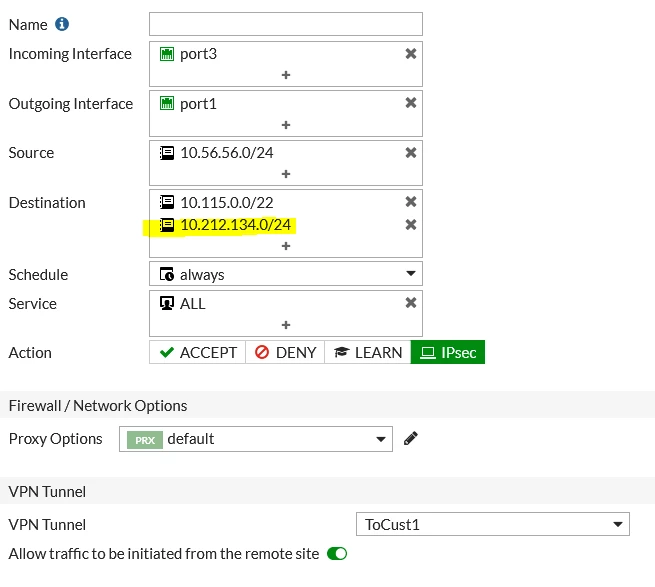
Task: Edit proxy options with pencil icon
Action: click(411, 439)
